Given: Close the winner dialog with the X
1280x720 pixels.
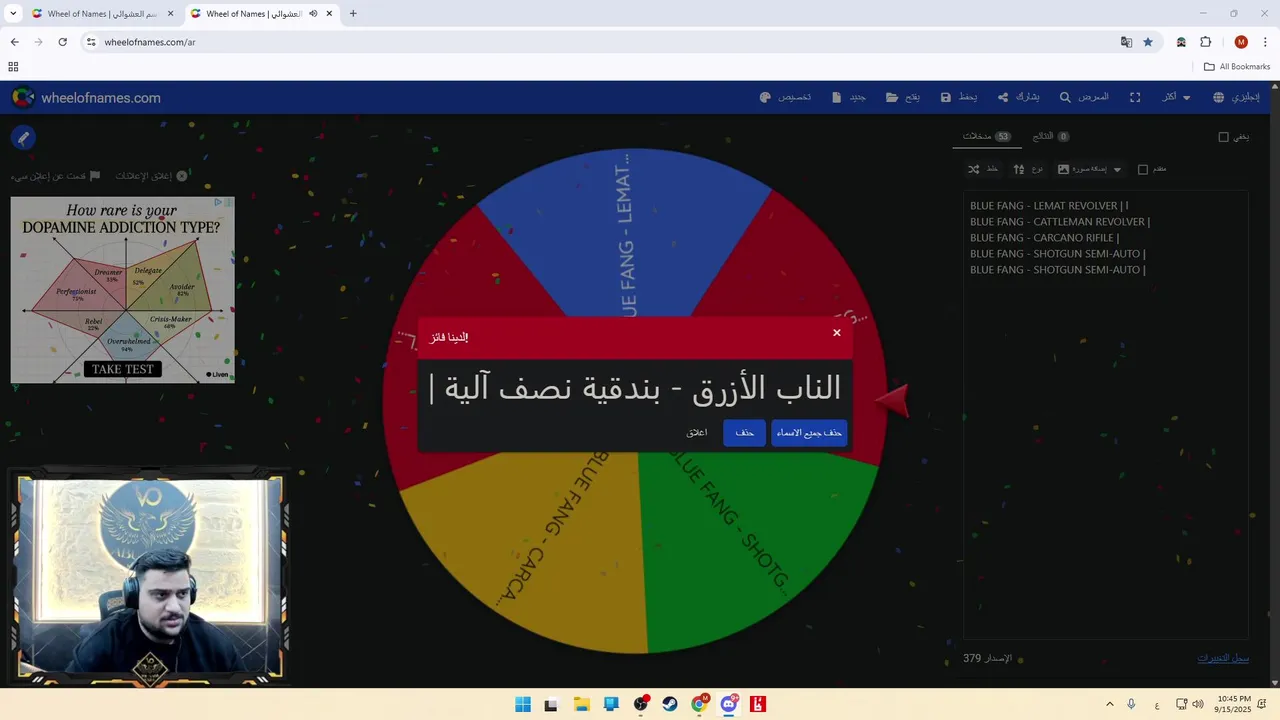Looking at the screenshot, I should pyautogui.click(x=837, y=333).
